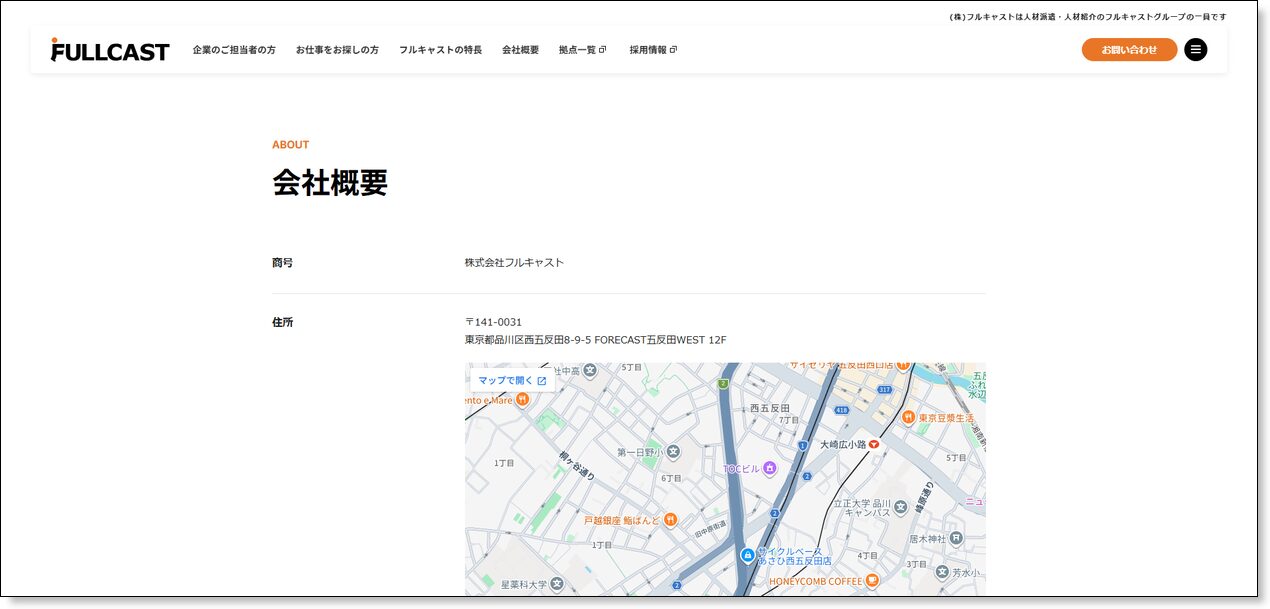Click the FULLCAST logo
The image size is (1270, 609).
point(110,50)
